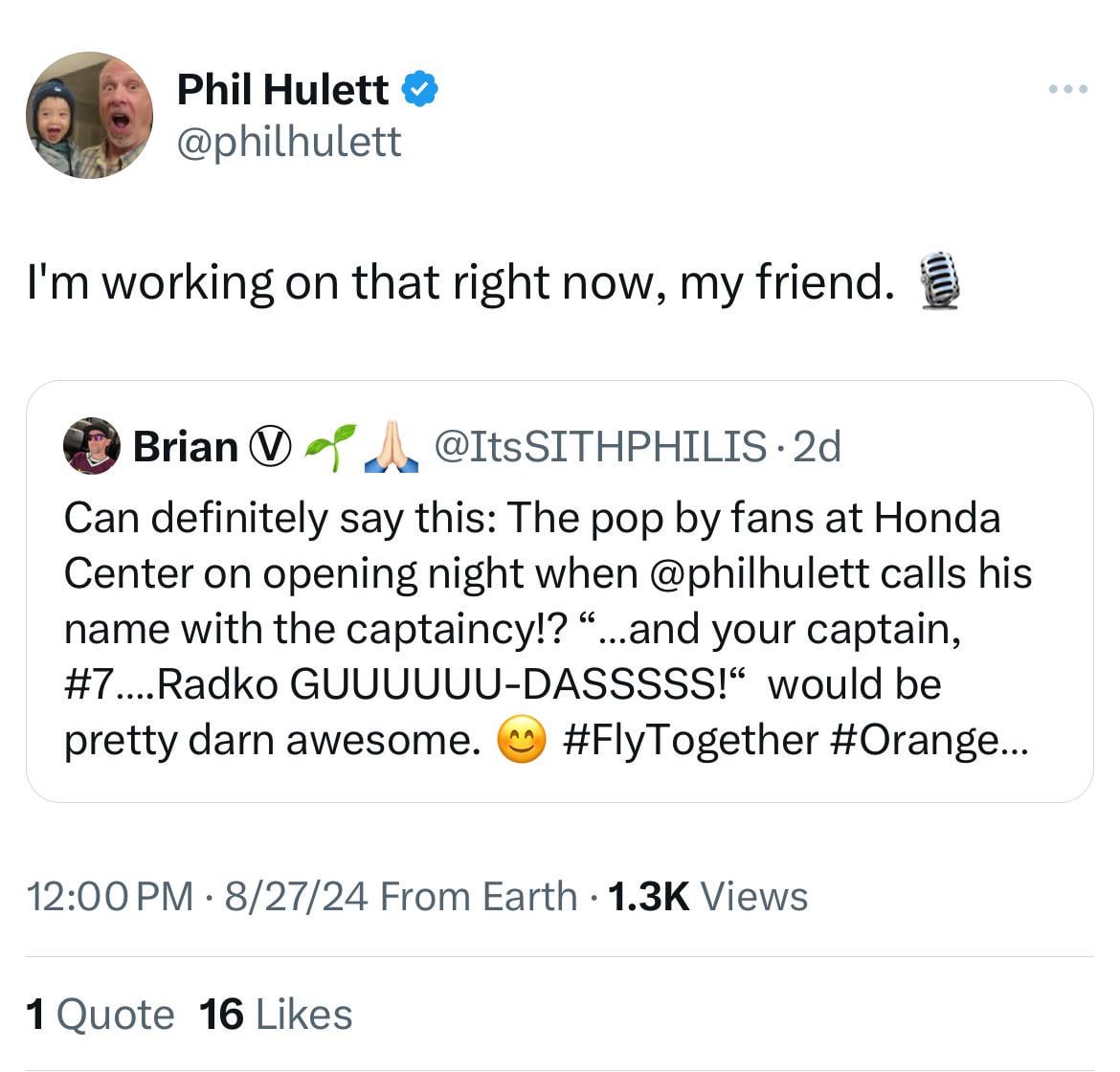Open the #FlyTogether hashtag

pyautogui.click(x=691, y=740)
